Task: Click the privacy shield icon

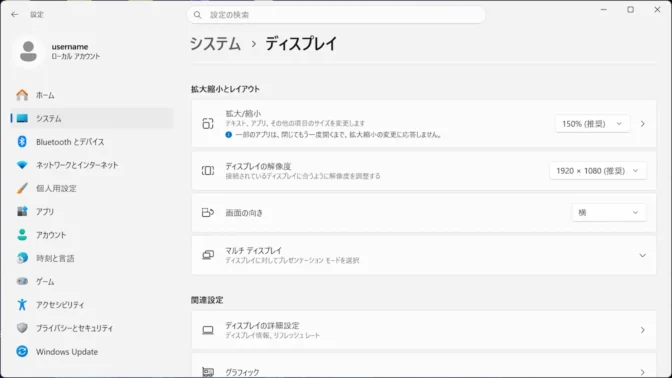Action: click(22, 328)
